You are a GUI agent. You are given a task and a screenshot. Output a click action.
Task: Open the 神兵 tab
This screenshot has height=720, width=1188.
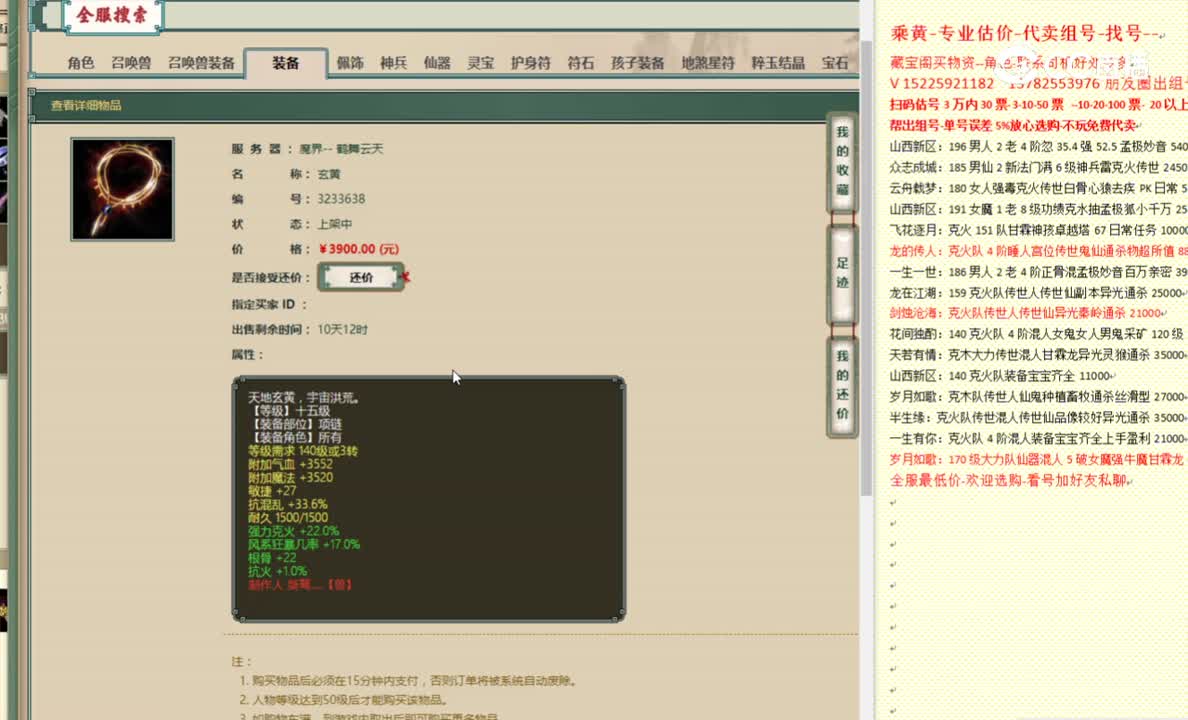393,63
